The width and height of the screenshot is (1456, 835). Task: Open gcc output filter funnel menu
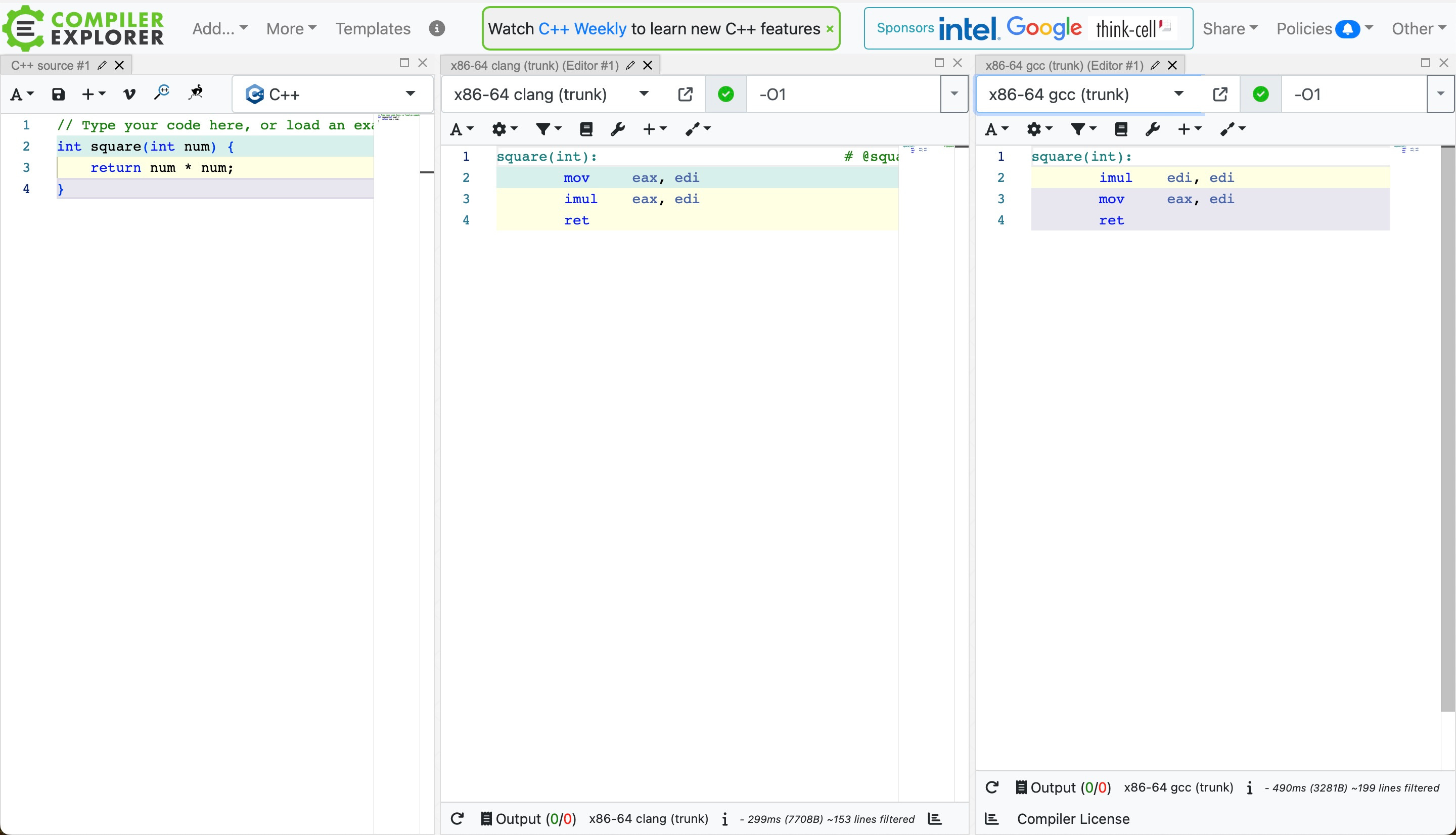click(x=1083, y=129)
